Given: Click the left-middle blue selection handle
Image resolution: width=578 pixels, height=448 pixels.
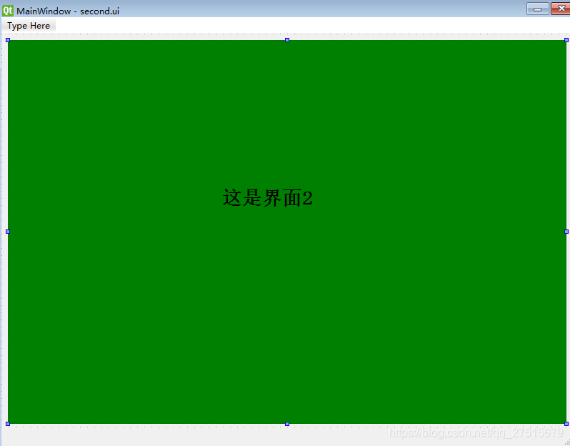Looking at the screenshot, I should pos(8,232).
